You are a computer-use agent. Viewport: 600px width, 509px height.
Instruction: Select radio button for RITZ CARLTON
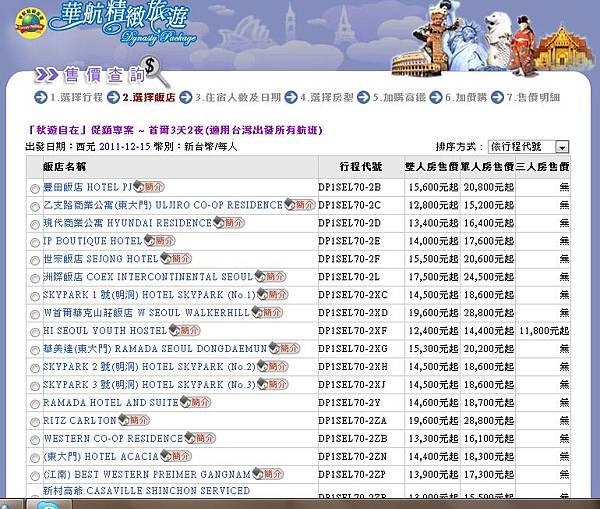pyautogui.click(x=35, y=422)
